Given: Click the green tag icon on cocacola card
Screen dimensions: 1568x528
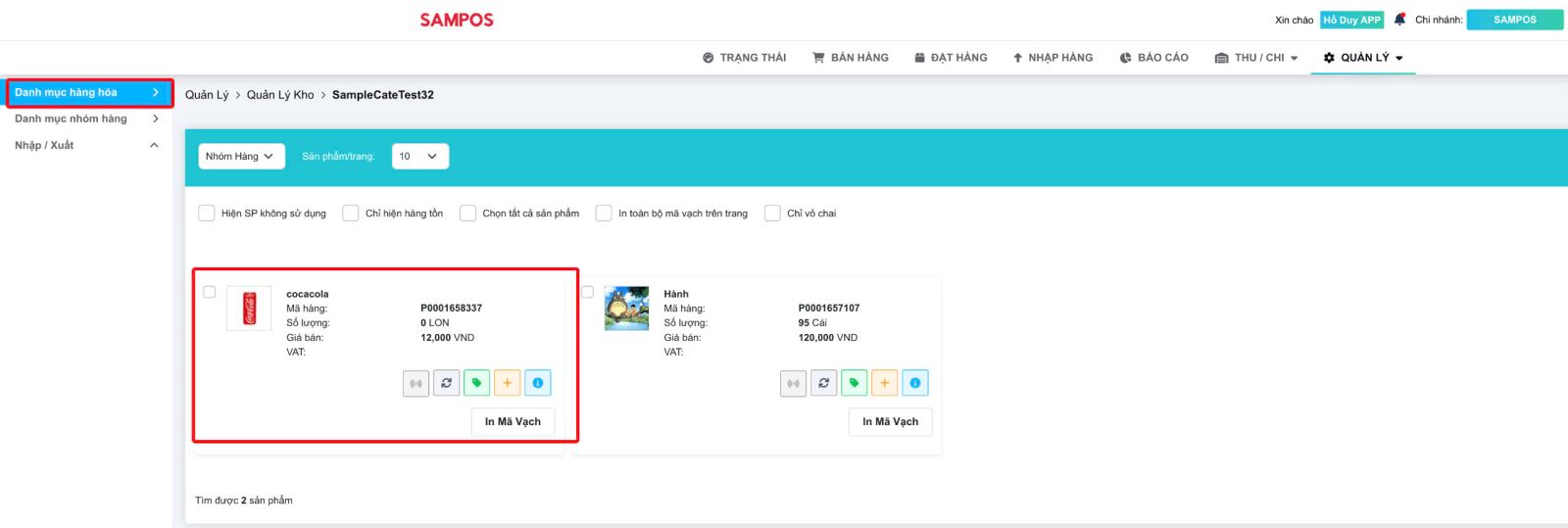Looking at the screenshot, I should (x=476, y=383).
